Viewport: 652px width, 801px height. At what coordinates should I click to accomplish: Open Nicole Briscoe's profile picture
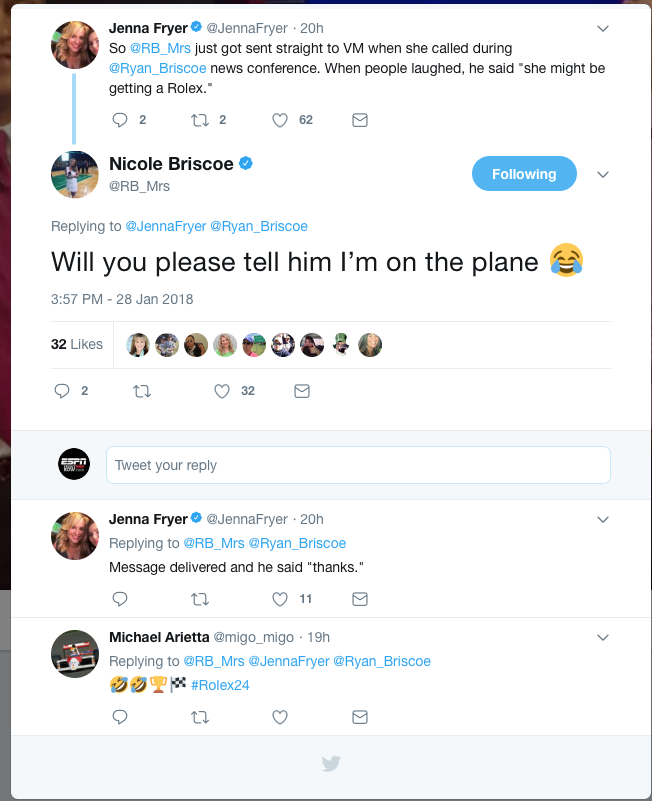(x=75, y=175)
